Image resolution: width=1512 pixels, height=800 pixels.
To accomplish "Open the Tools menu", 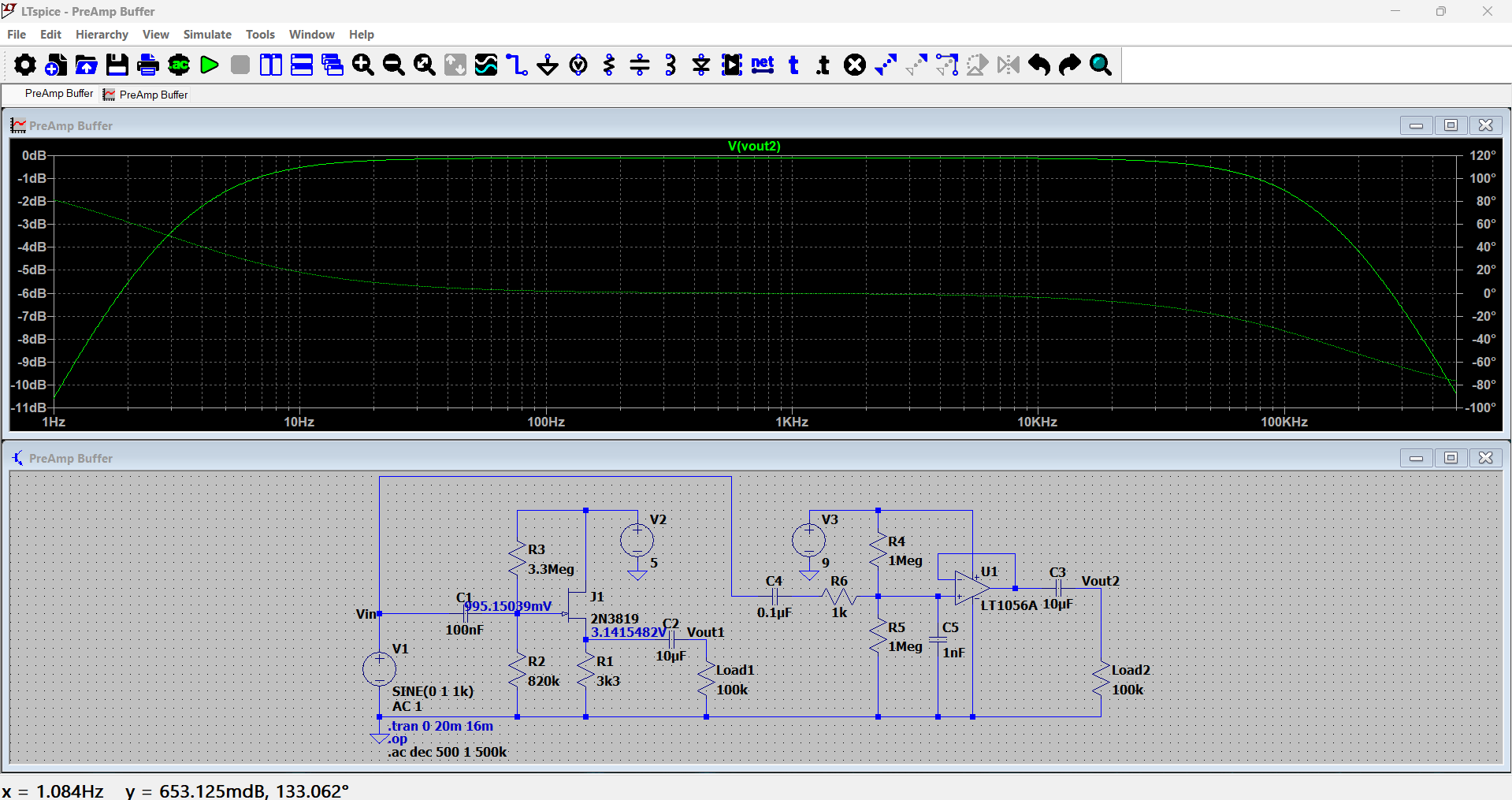I will [x=260, y=35].
